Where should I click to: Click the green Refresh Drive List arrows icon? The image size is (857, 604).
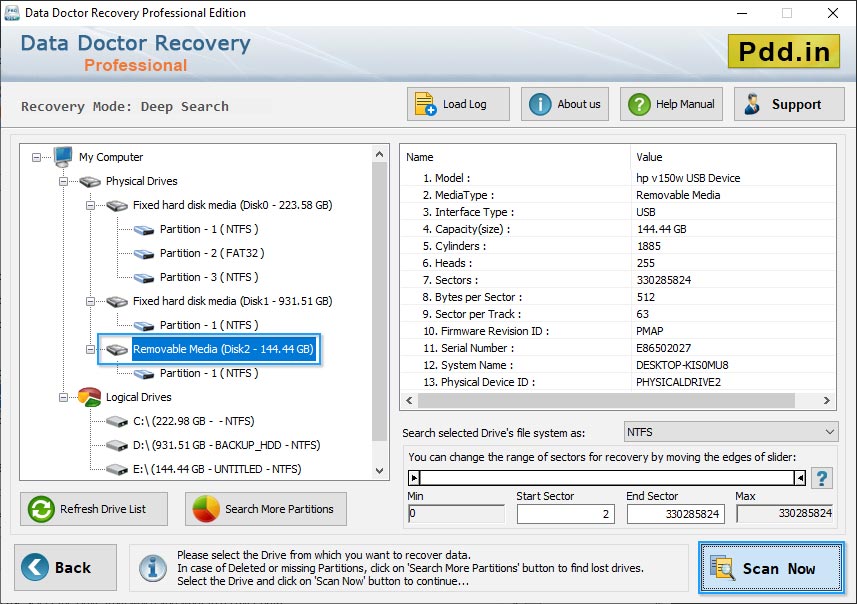[41, 509]
